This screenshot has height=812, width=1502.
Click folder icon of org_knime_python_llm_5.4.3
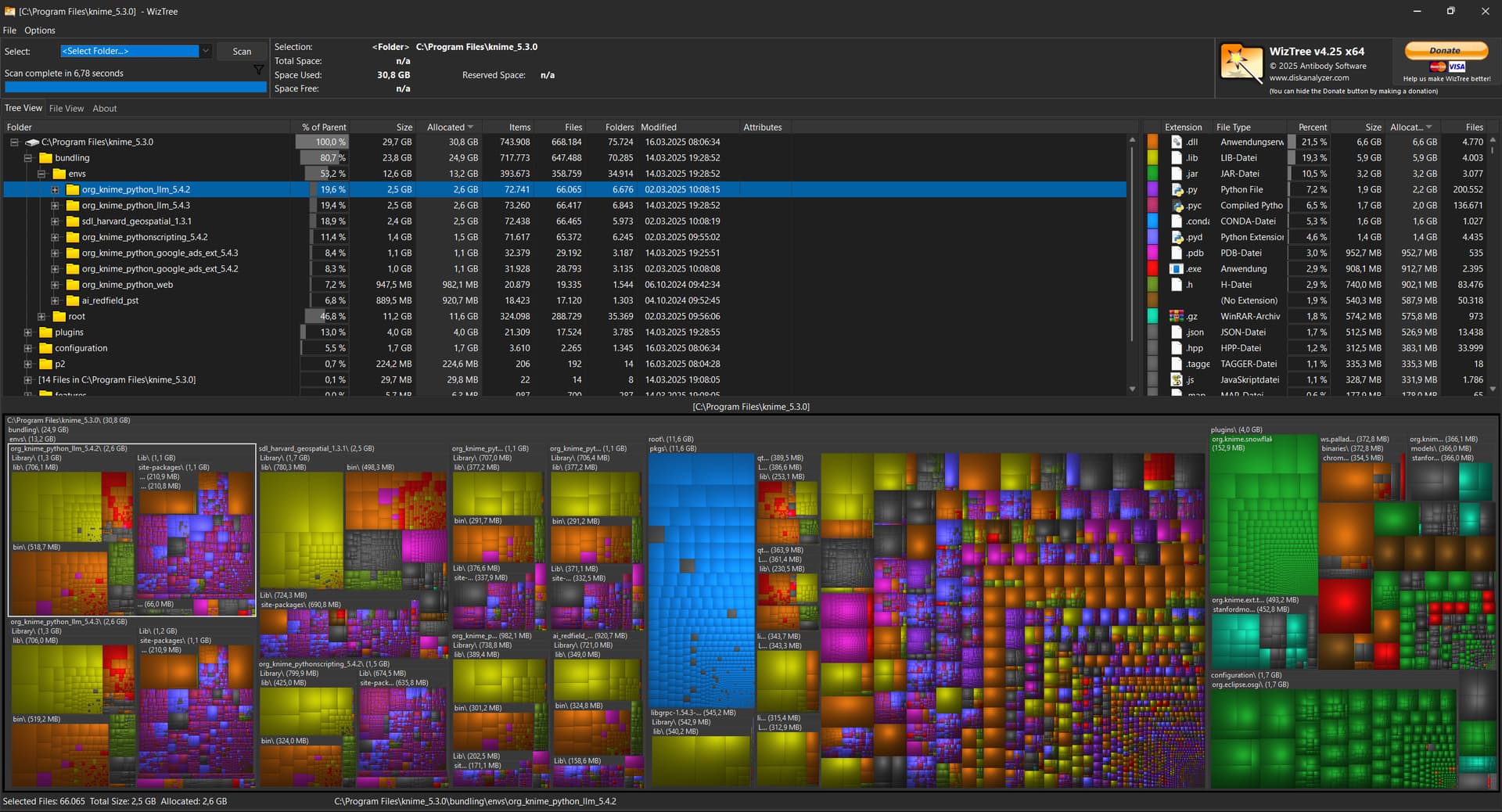(73, 206)
